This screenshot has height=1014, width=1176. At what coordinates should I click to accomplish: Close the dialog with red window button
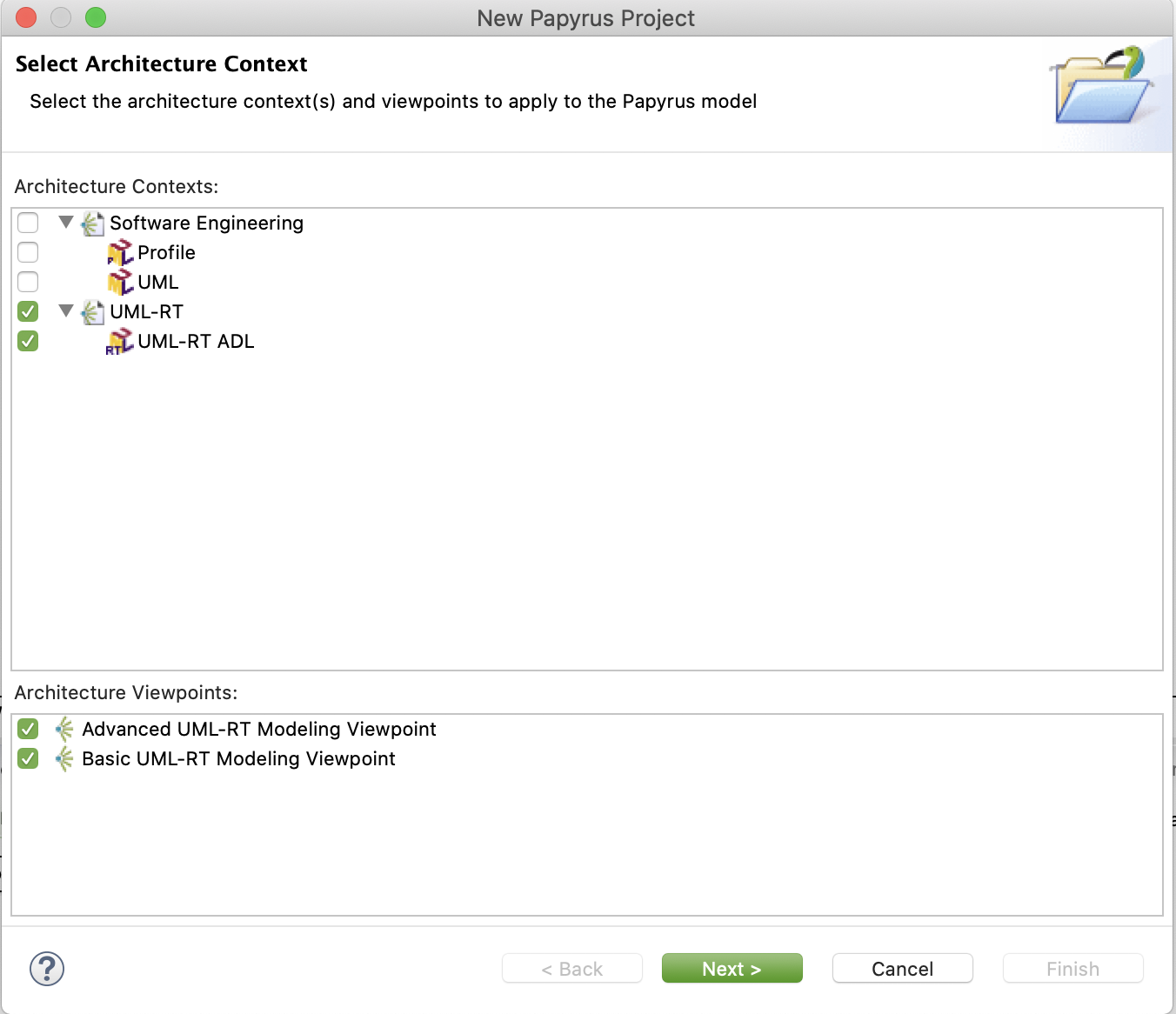pyautogui.click(x=26, y=17)
